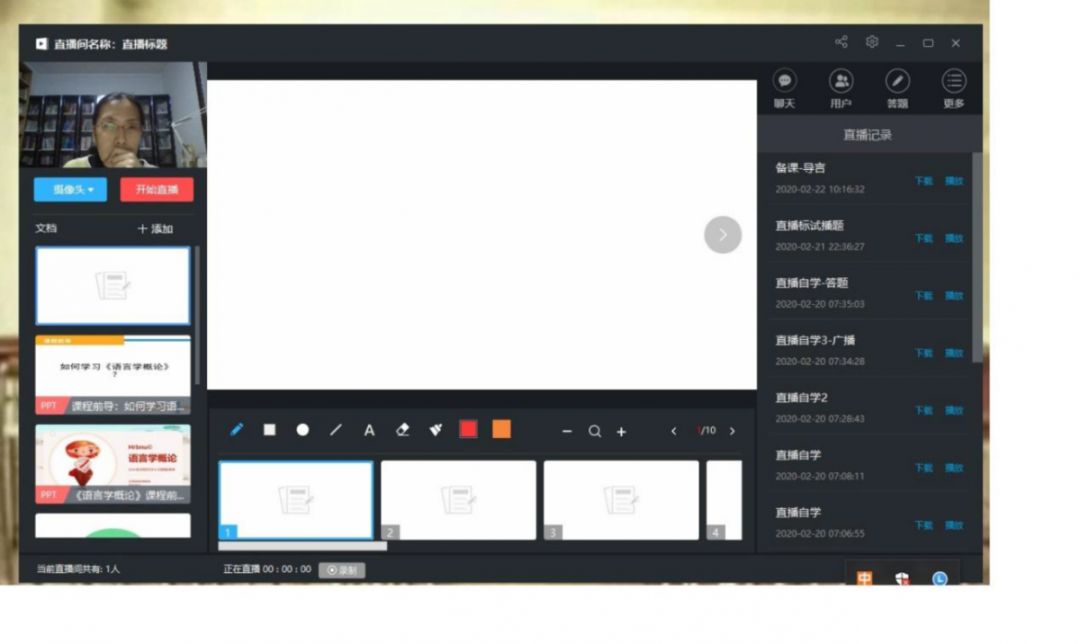Expand the 摄像头 camera dropdown
Viewport: 1080px width, 644px height.
pyautogui.click(x=70, y=190)
